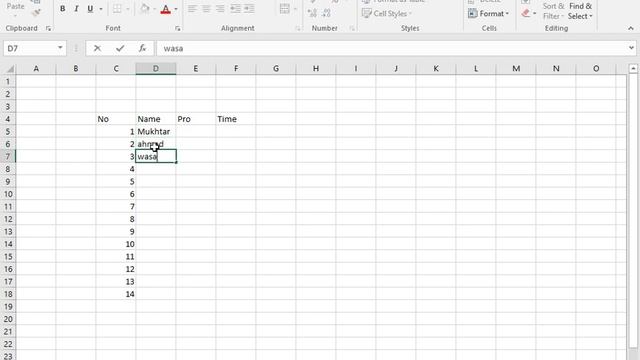This screenshot has height=360, width=640.
Task: Open the underline style dropdown arrow
Action: click(101, 9)
